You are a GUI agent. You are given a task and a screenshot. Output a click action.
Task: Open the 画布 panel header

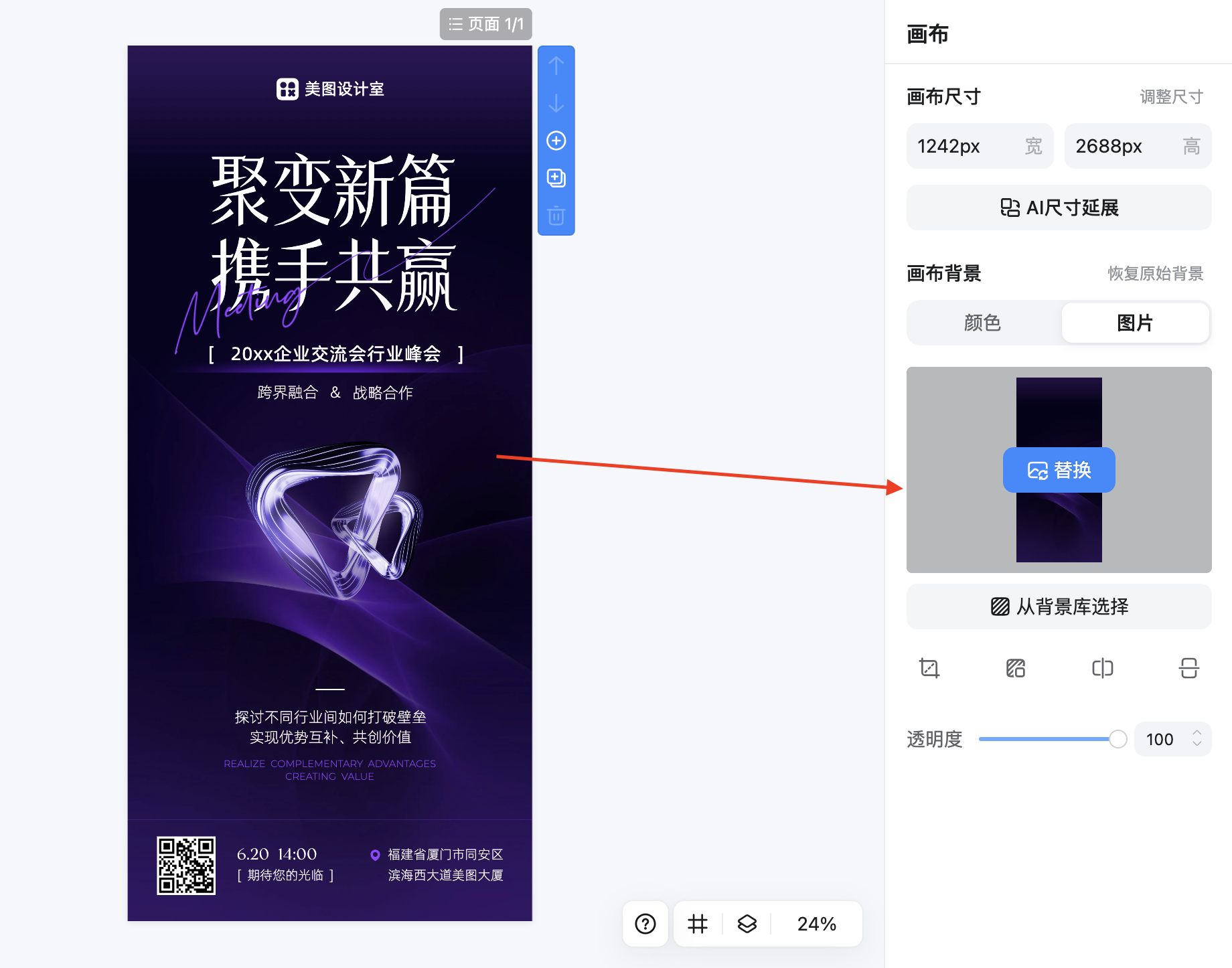tap(927, 34)
